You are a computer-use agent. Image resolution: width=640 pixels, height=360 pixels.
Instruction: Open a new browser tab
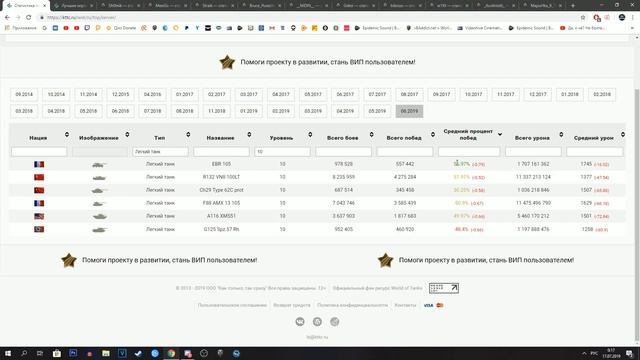point(573,6)
